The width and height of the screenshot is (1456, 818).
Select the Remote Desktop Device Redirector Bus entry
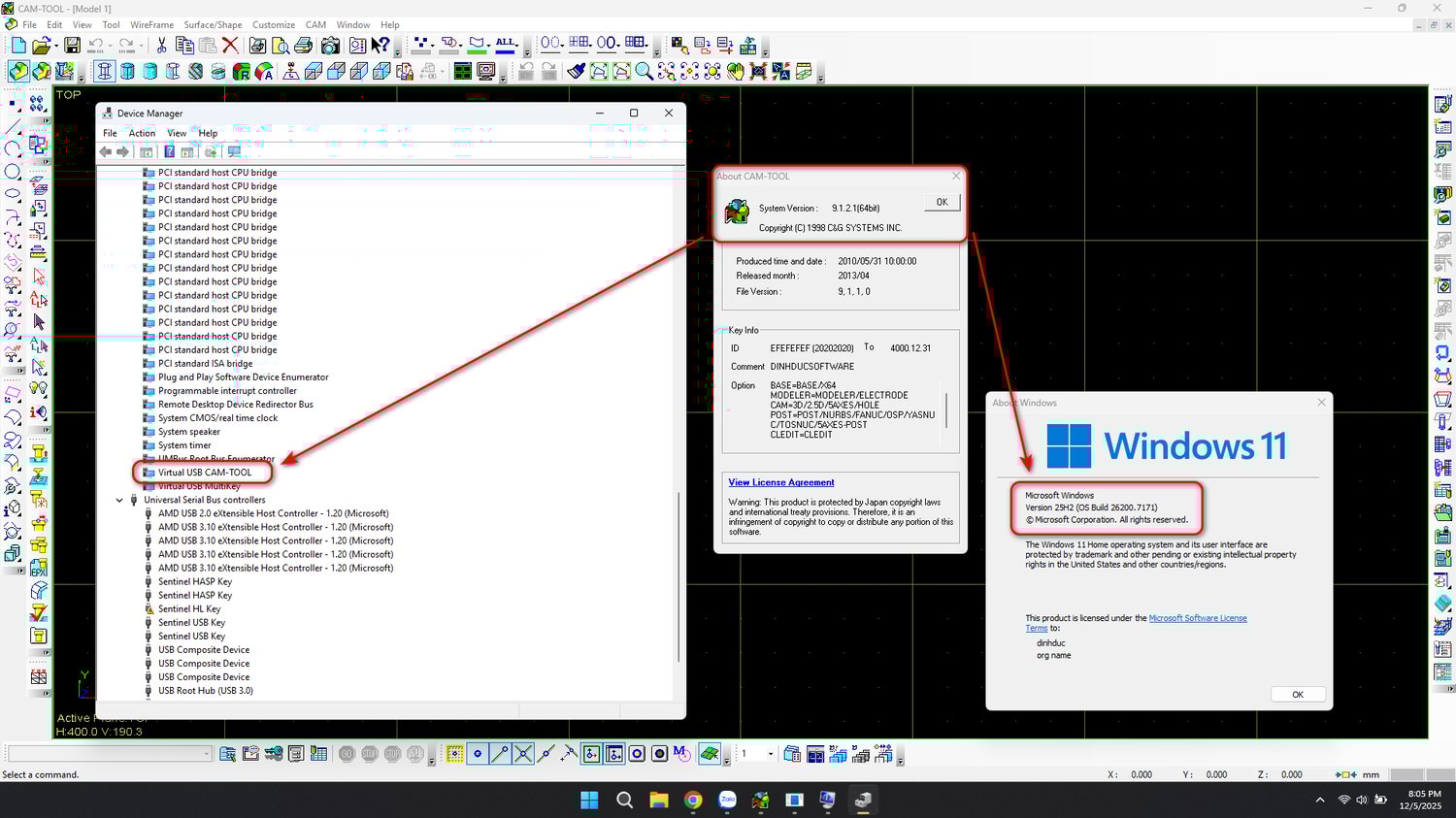236,405
